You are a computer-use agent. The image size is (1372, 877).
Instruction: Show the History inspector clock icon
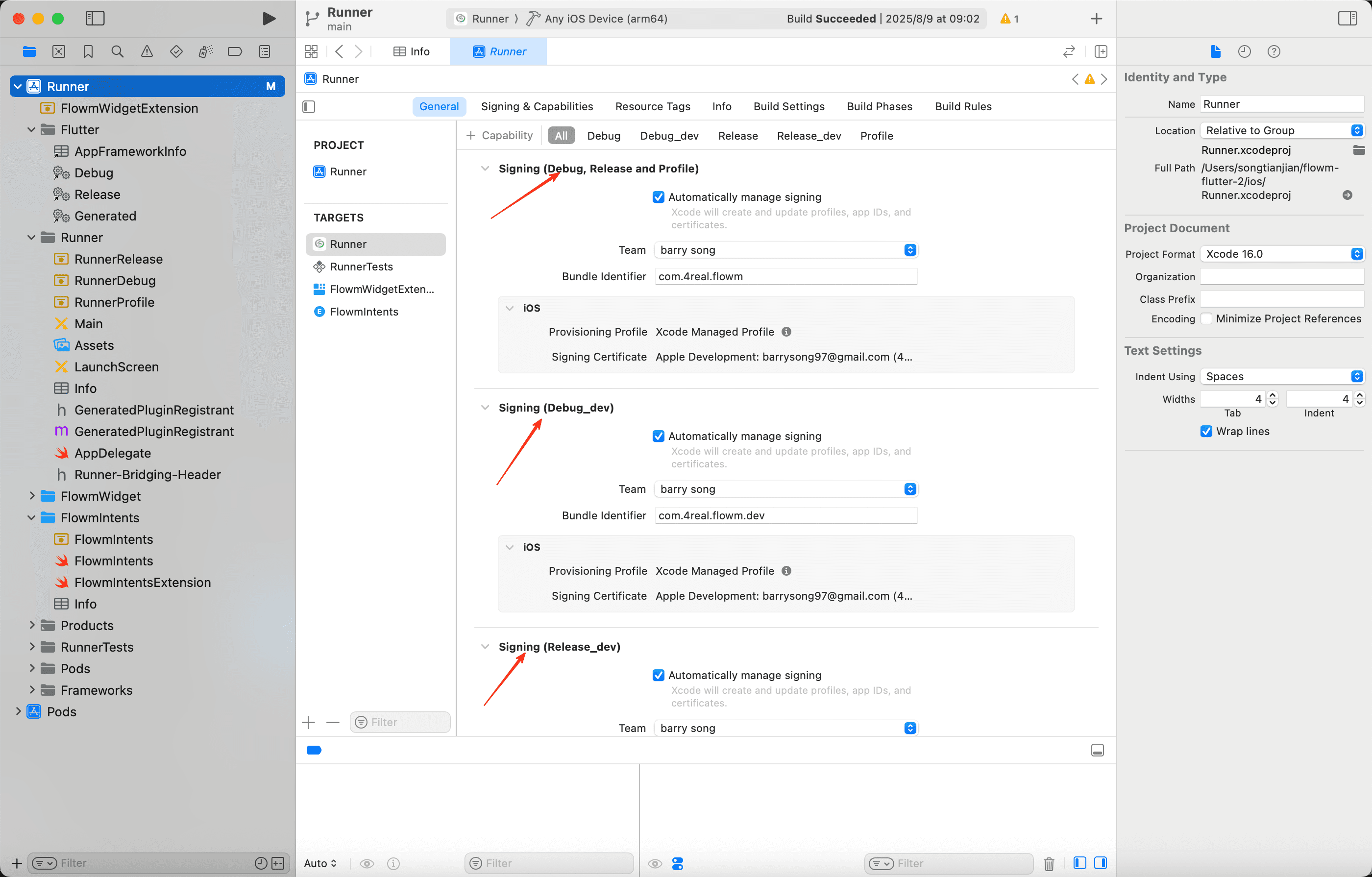(x=1245, y=51)
